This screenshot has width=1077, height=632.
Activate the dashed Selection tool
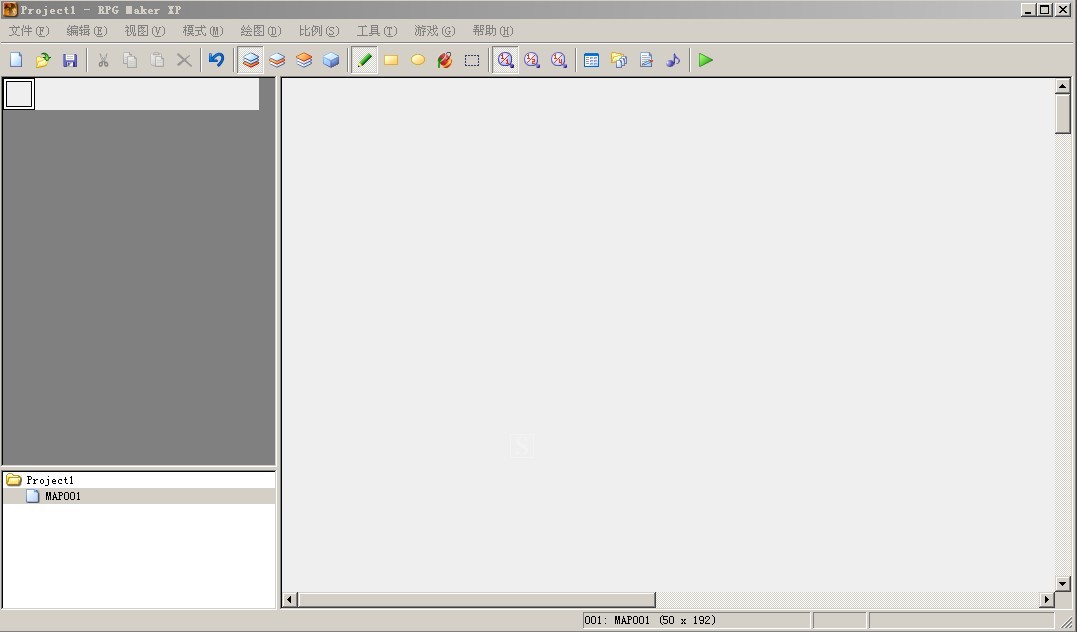471,60
